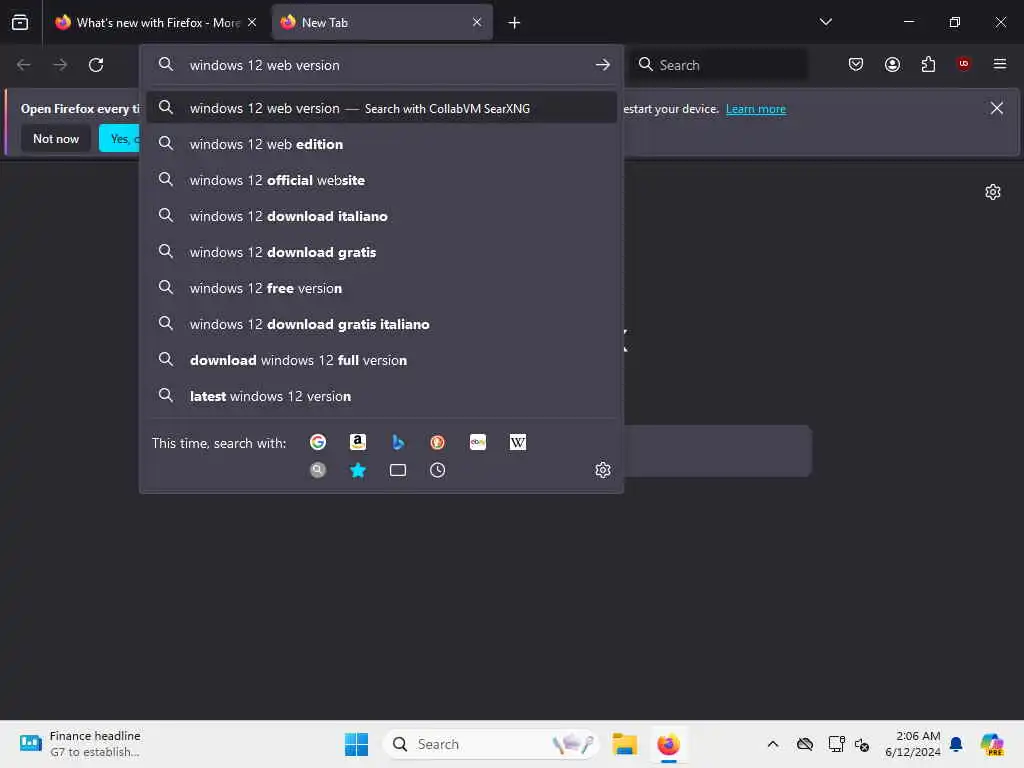Select suggestion 'windows 12 download gratis italiano'
This screenshot has width=1024, height=768.
point(381,324)
